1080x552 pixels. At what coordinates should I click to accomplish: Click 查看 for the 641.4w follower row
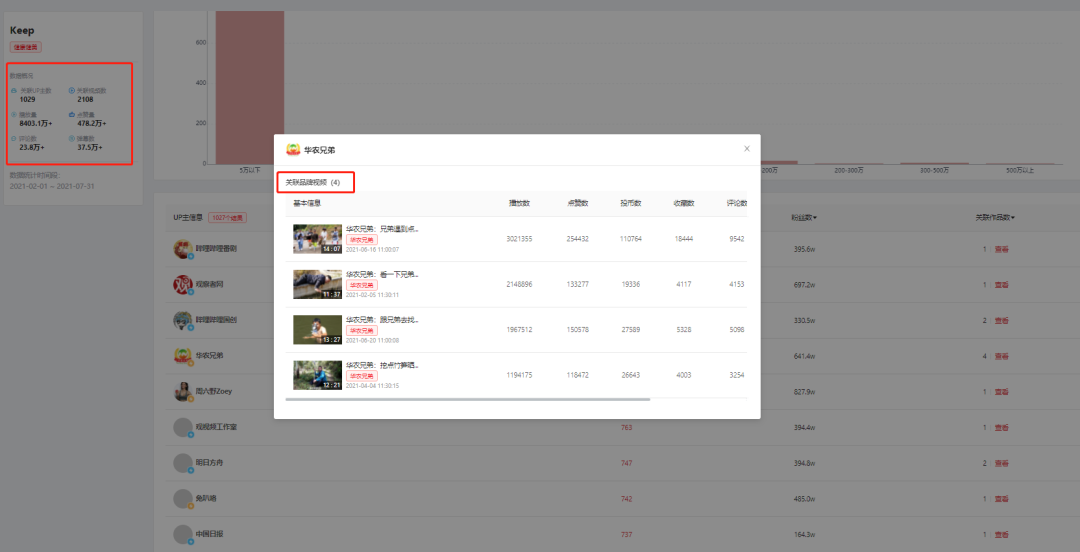[1001, 356]
